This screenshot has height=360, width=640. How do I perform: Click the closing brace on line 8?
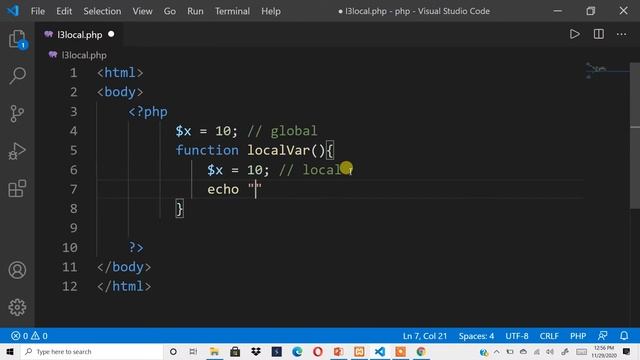click(x=180, y=209)
